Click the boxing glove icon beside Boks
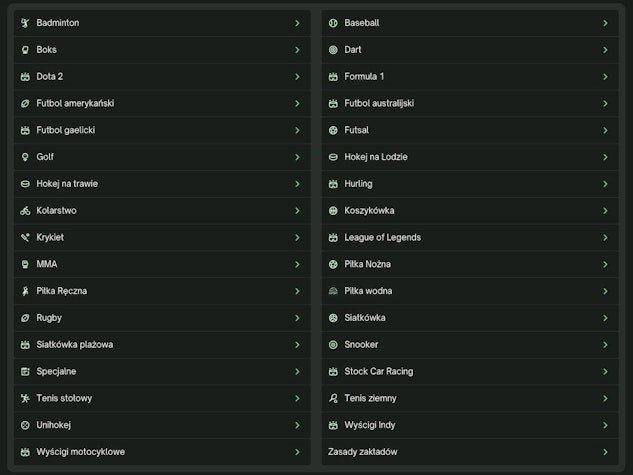The height and width of the screenshot is (475, 633). coord(25,49)
